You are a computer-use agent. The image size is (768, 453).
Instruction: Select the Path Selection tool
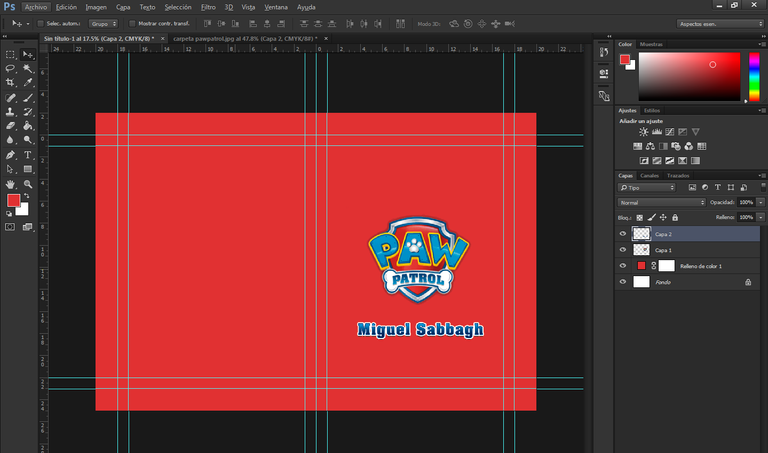10,169
